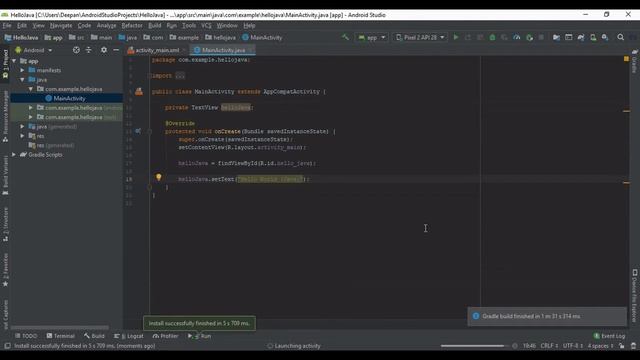Click the Debug app bug icon
The image size is (640, 360).
click(x=492, y=37)
